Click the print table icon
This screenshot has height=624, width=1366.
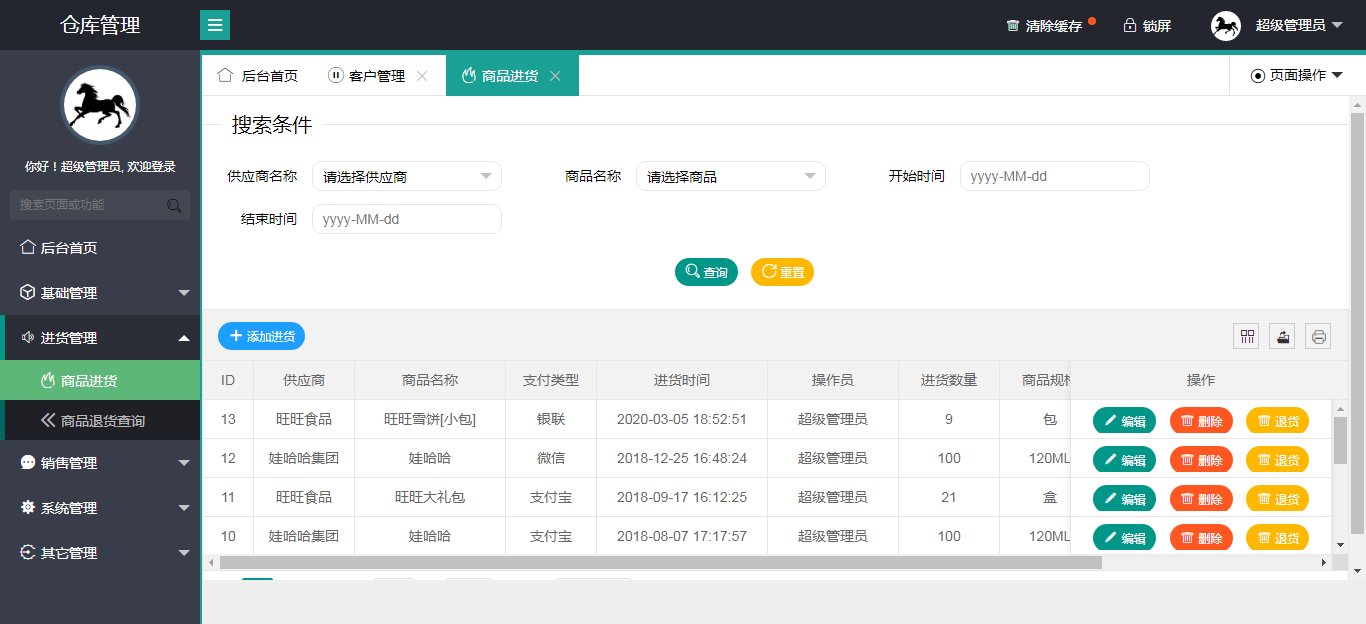[1318, 337]
